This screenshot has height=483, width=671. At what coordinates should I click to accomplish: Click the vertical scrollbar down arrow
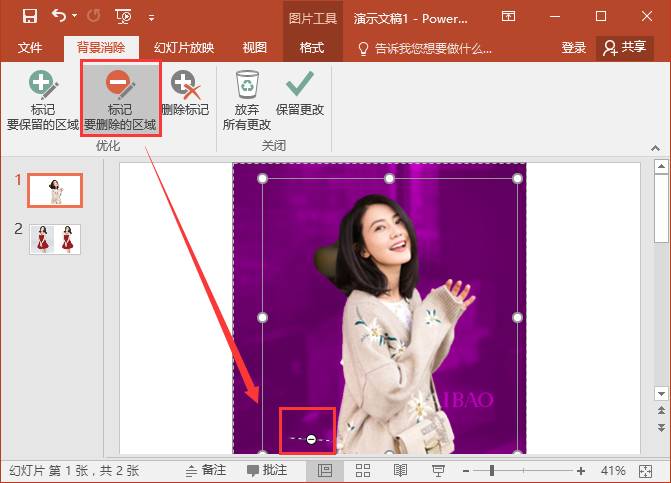(x=661, y=394)
